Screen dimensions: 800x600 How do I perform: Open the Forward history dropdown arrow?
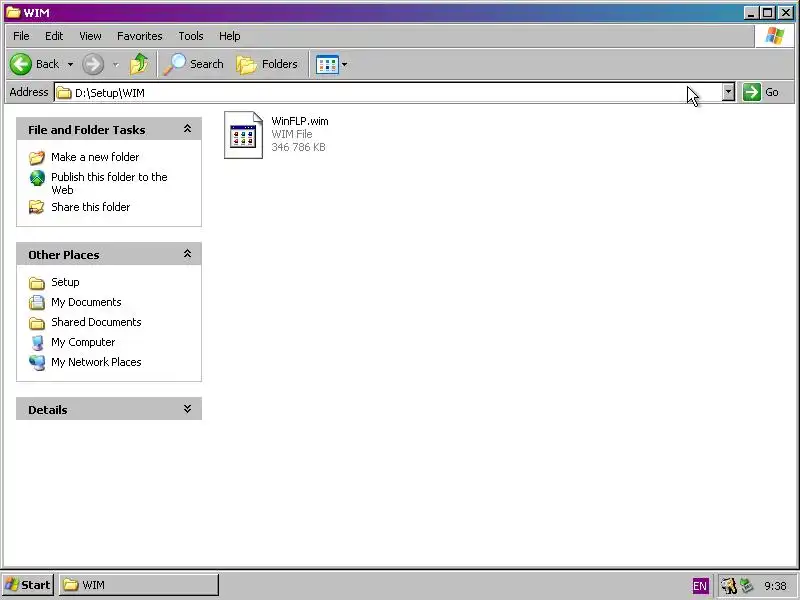[116, 64]
